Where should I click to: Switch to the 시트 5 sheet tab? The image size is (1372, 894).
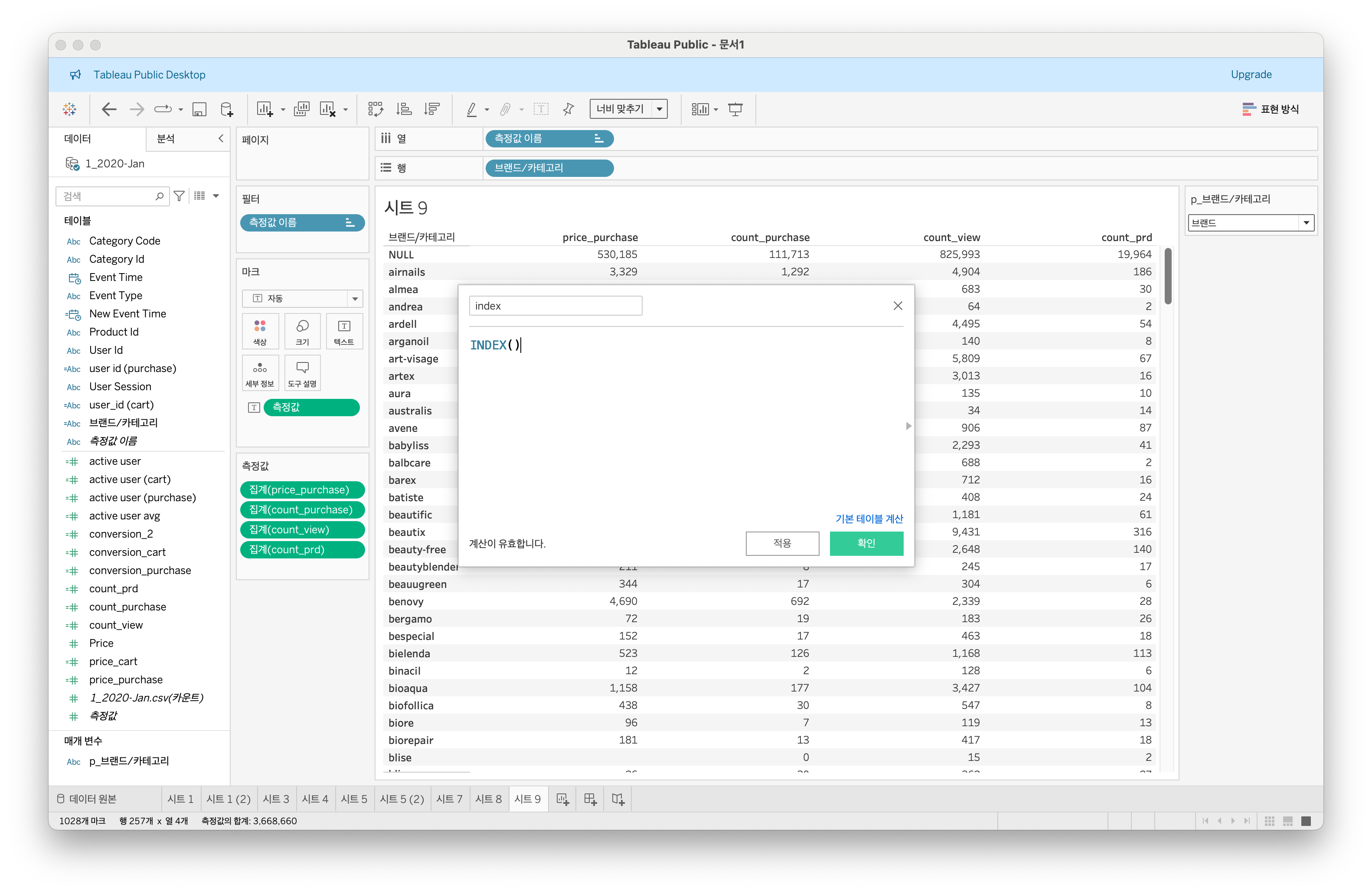pyautogui.click(x=353, y=799)
